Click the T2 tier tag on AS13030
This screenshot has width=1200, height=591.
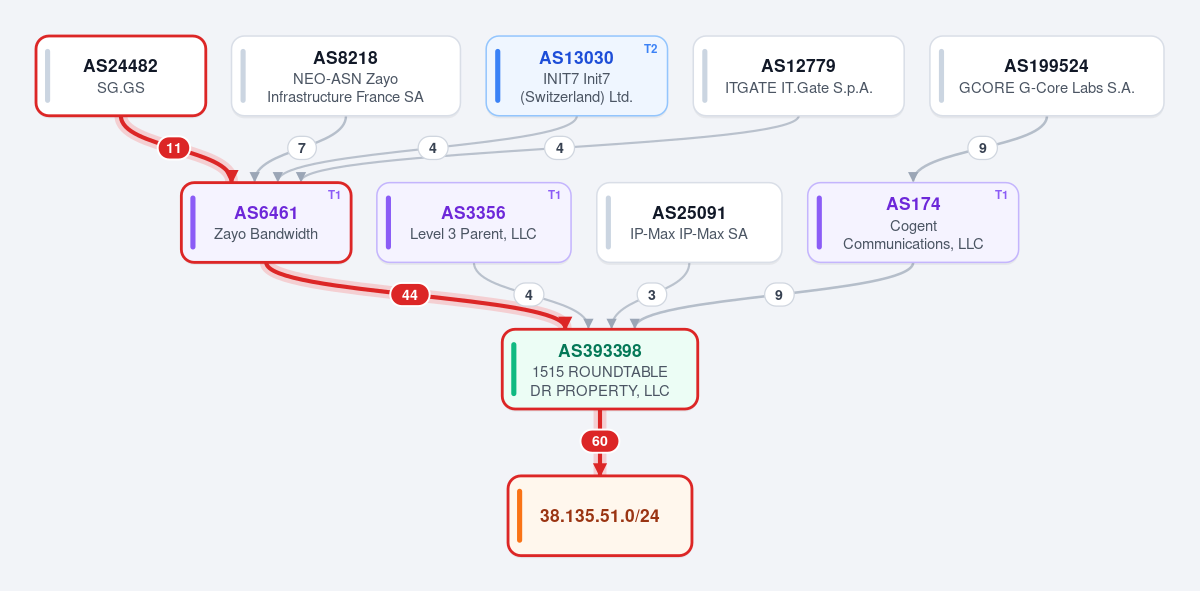tap(650, 48)
